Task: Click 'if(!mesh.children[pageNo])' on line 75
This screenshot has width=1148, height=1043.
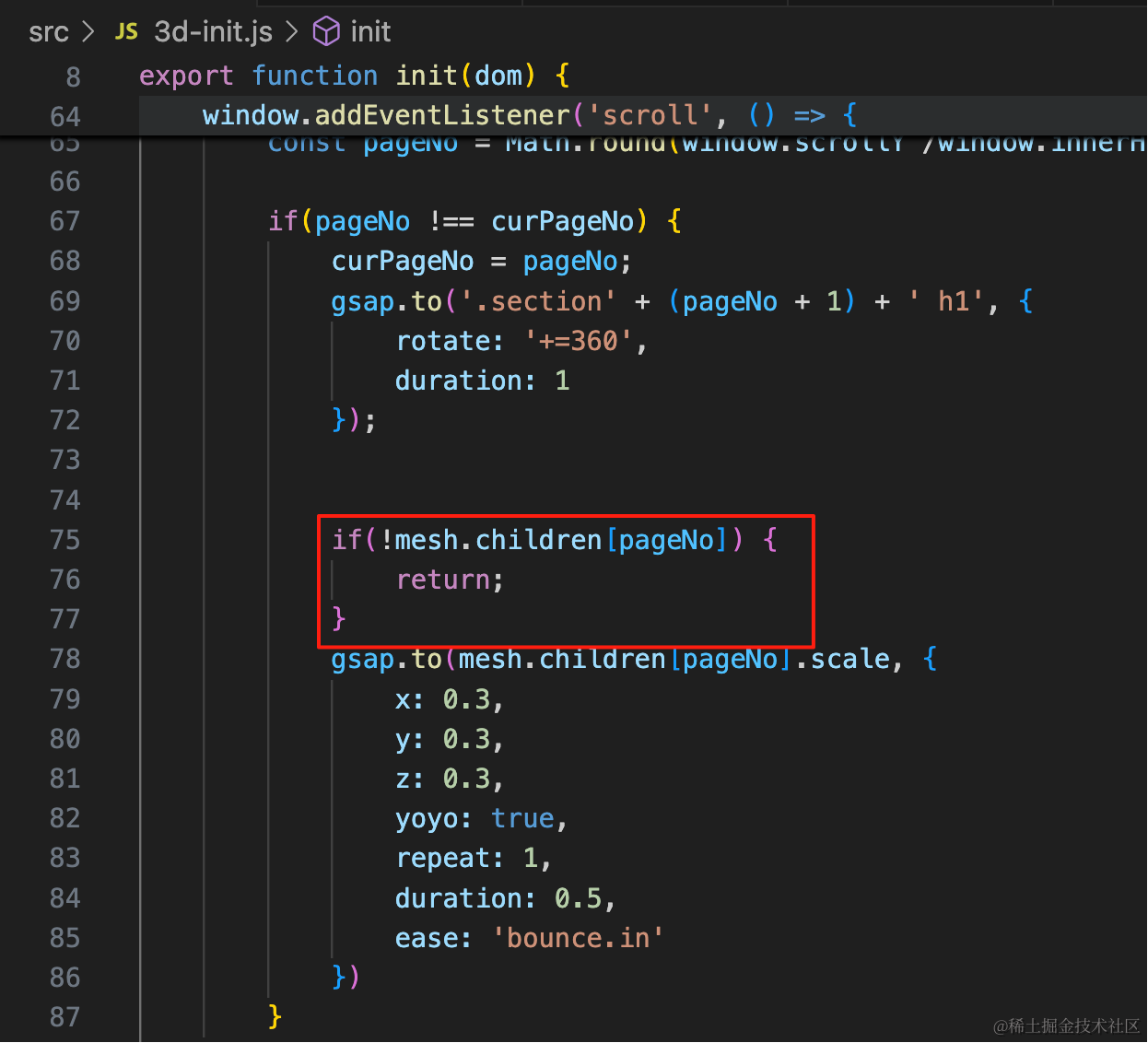Action: coord(555,540)
